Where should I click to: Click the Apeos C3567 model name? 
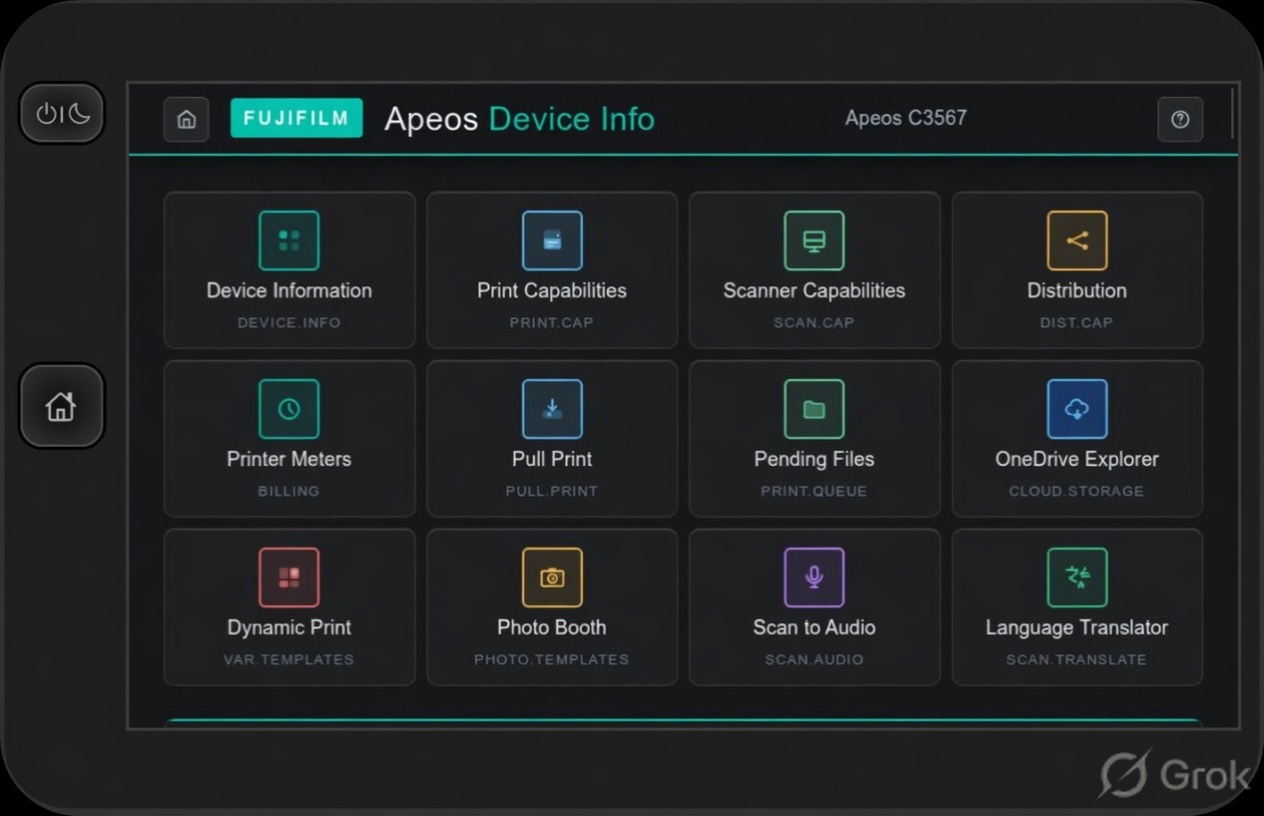coord(906,118)
